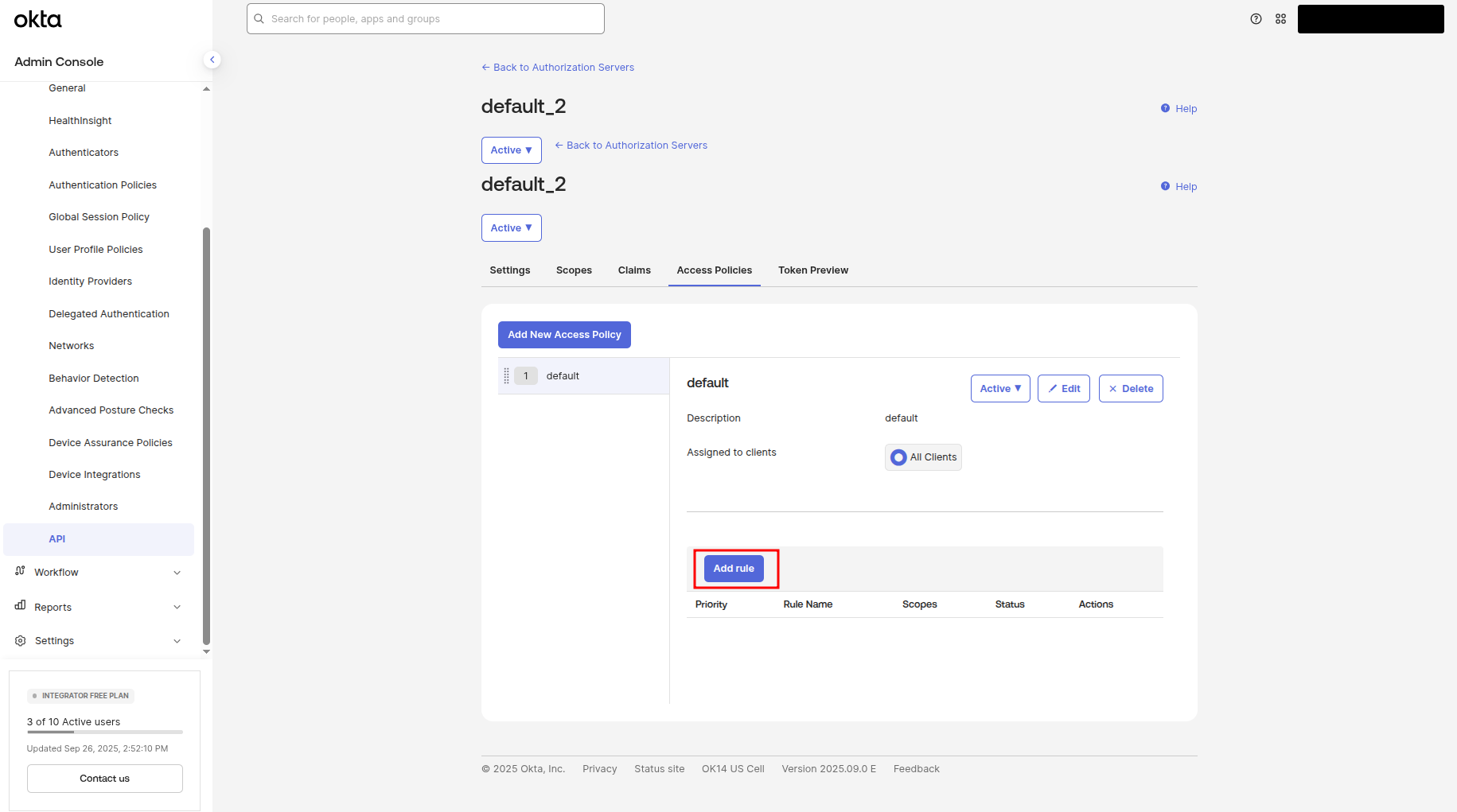Click the active users progress bar
The width and height of the screenshot is (1457, 812).
pos(105,732)
